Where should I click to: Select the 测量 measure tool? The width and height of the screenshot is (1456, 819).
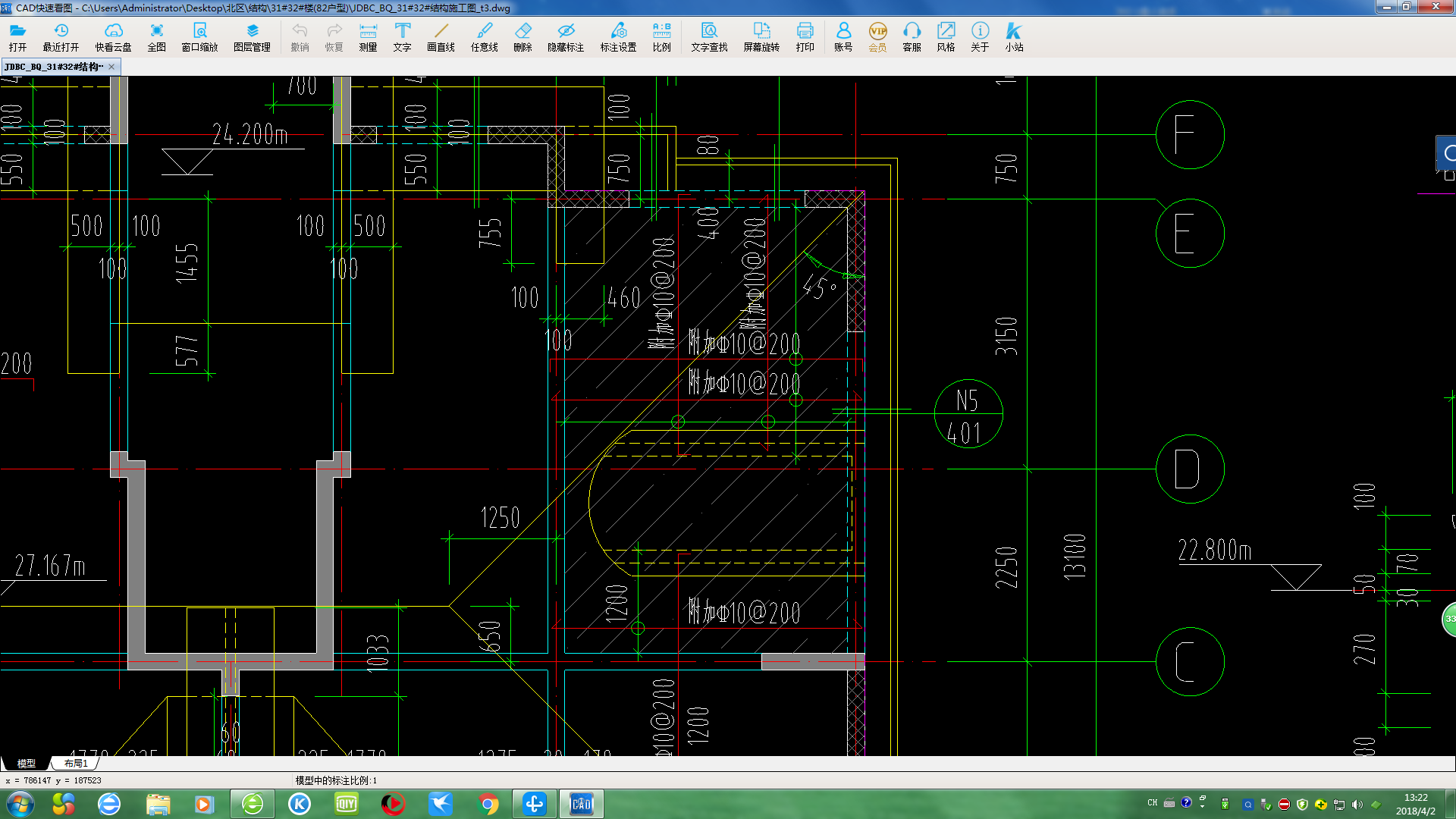pos(368,36)
